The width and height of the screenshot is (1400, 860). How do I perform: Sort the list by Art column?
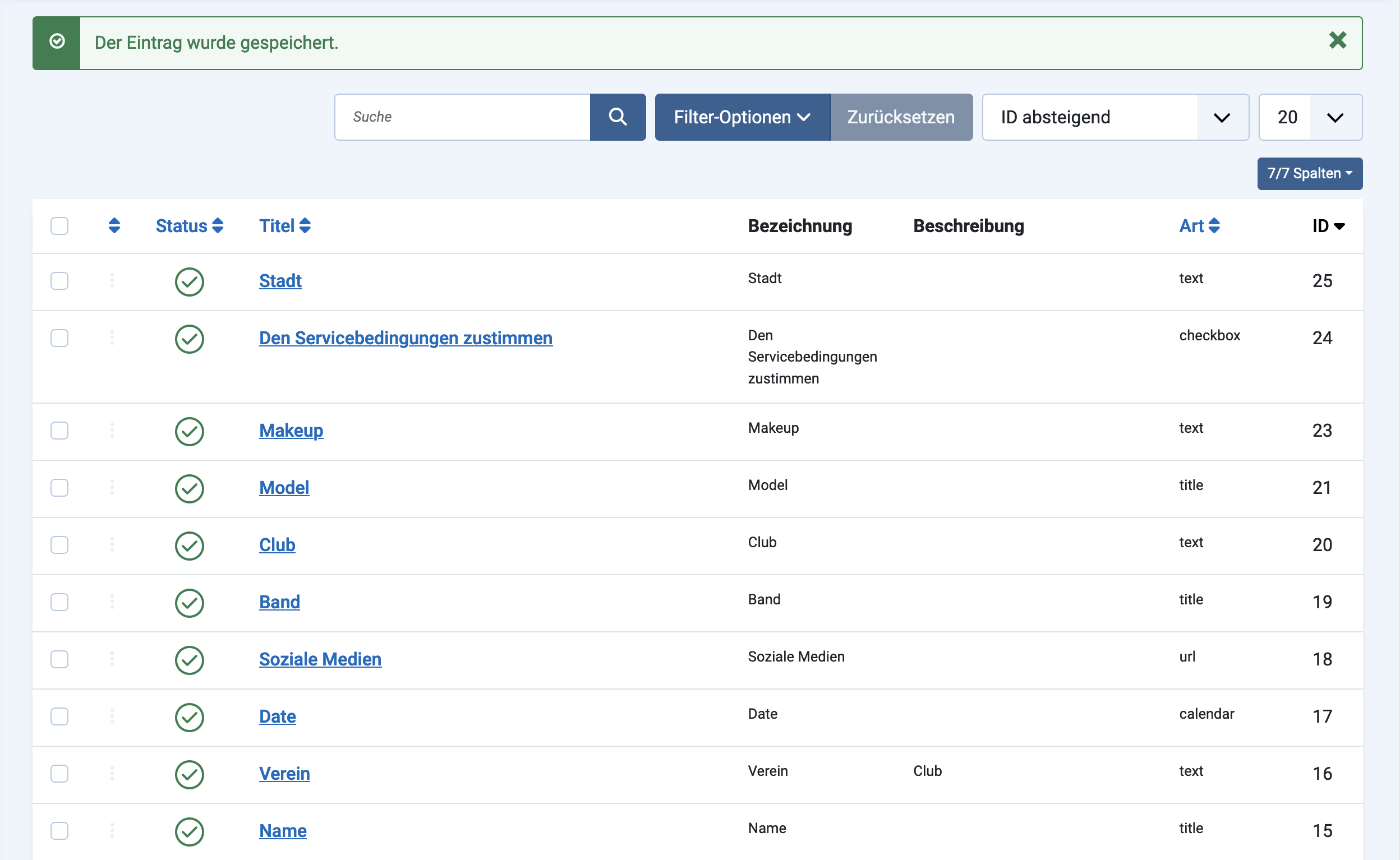pyautogui.click(x=1199, y=226)
